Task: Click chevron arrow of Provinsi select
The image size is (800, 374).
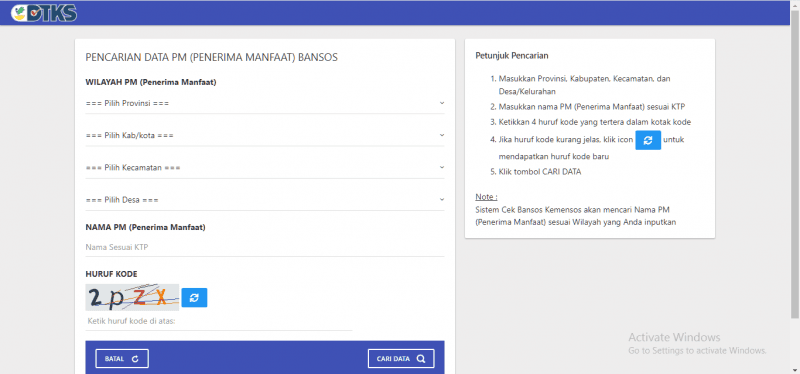Action: click(442, 103)
